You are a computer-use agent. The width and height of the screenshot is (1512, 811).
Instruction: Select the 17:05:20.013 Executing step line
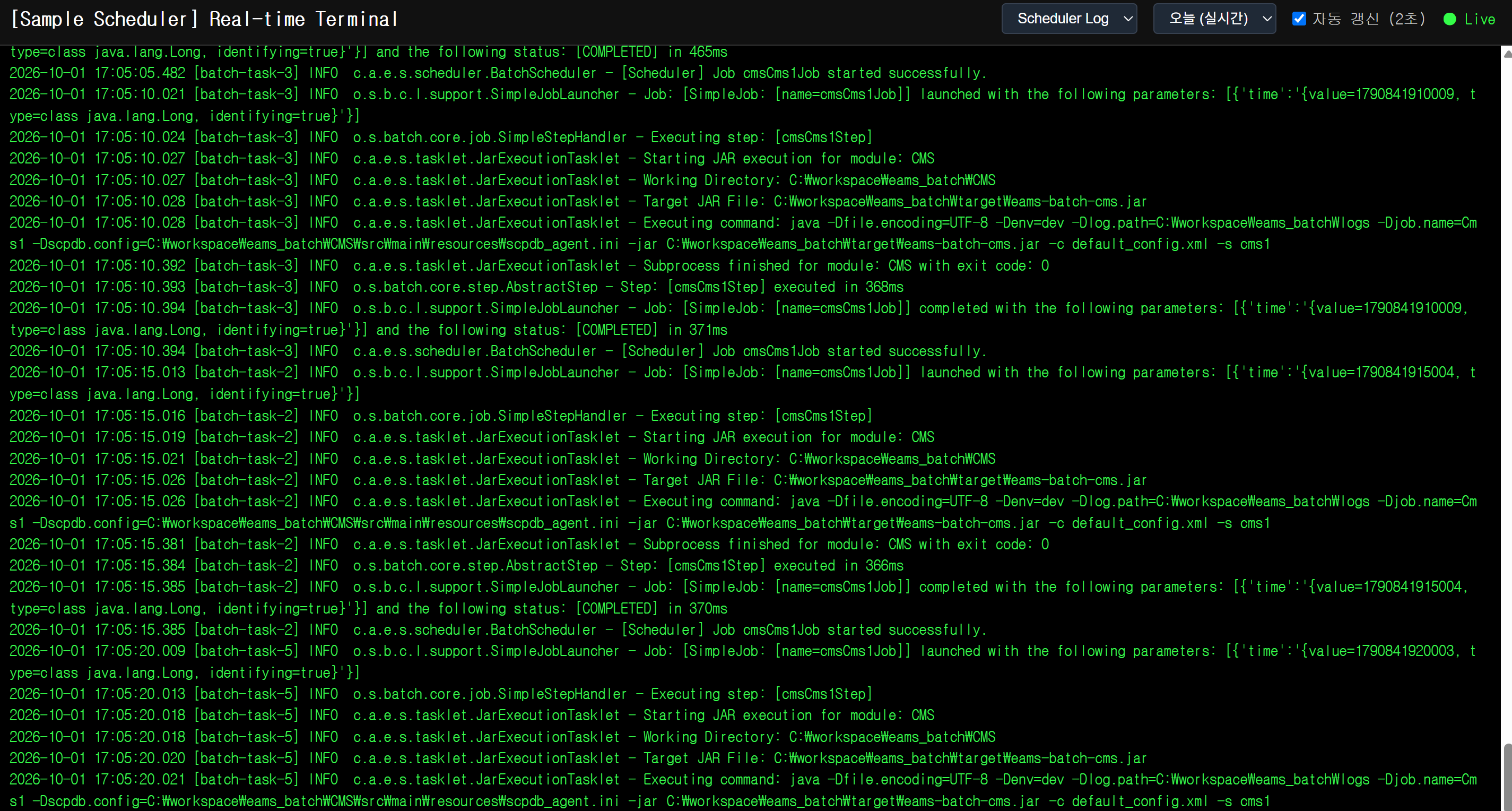pos(441,694)
